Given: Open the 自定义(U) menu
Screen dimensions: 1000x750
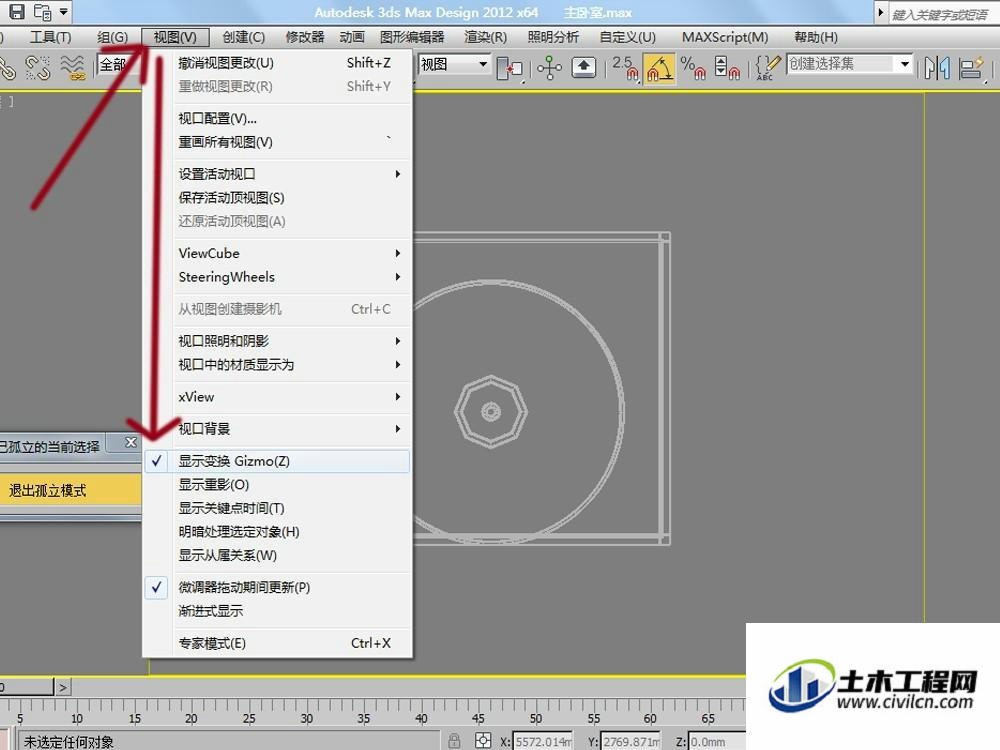Looking at the screenshot, I should click(628, 37).
